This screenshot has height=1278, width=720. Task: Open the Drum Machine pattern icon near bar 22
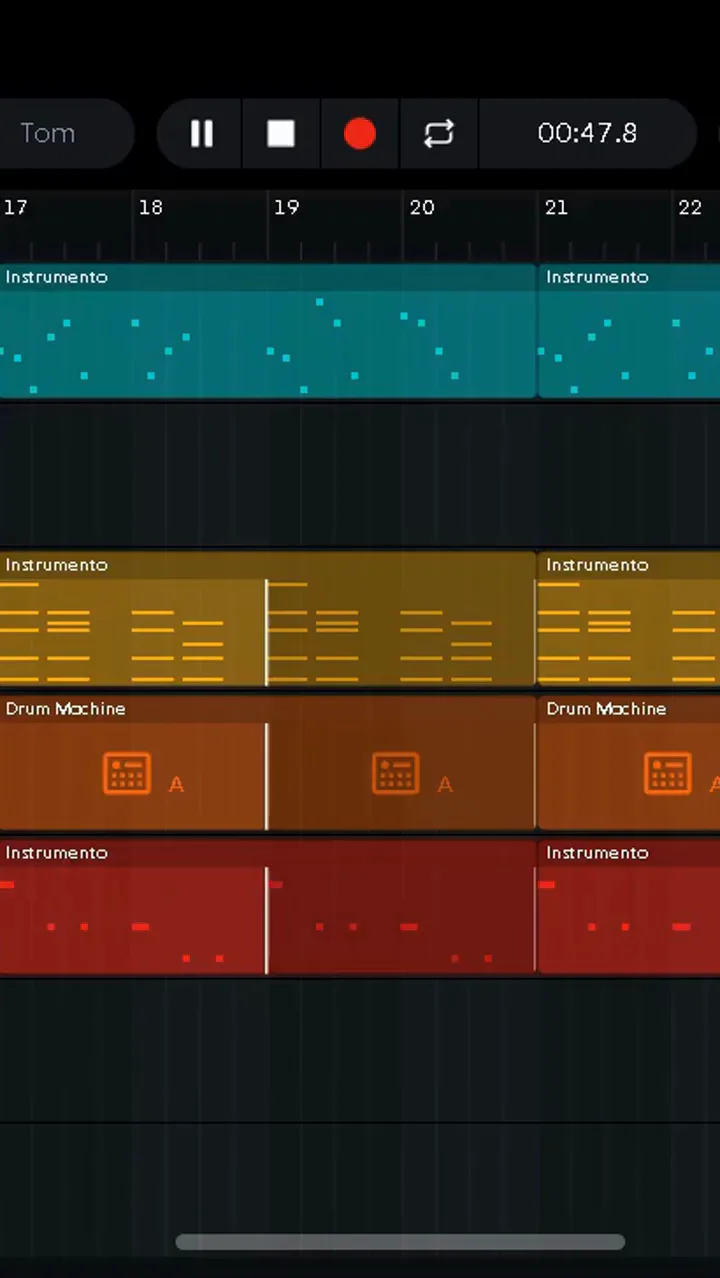click(667, 773)
